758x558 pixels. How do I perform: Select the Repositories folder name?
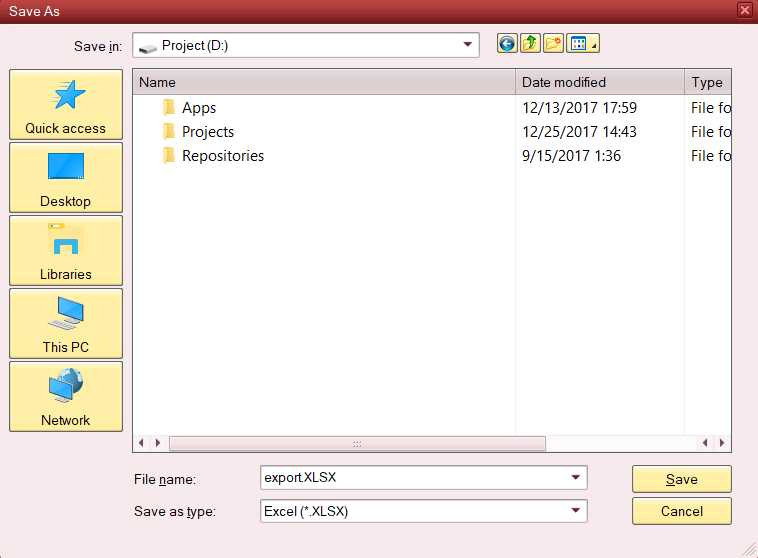point(223,156)
